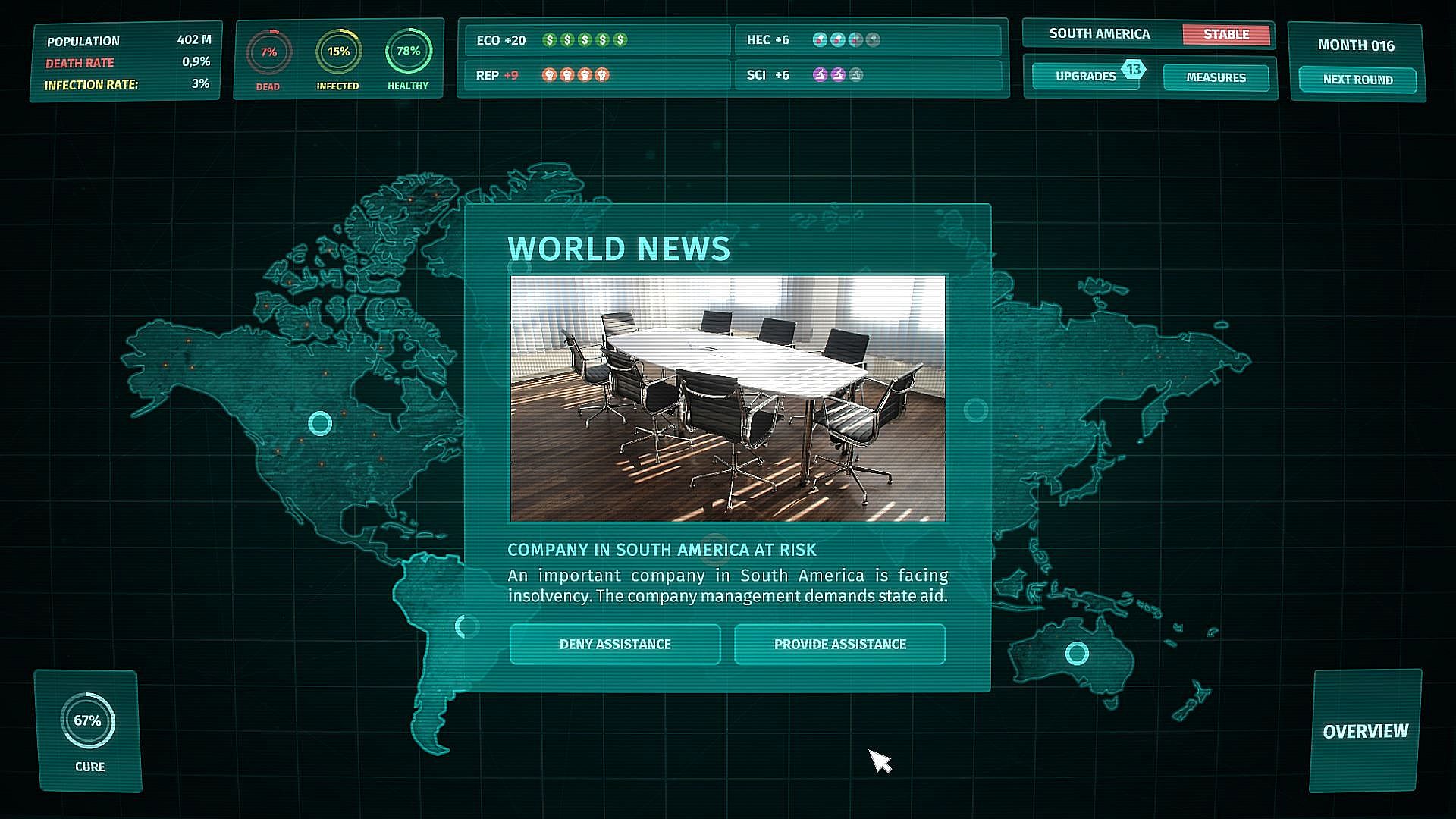Click the South America region name

pos(1100,34)
